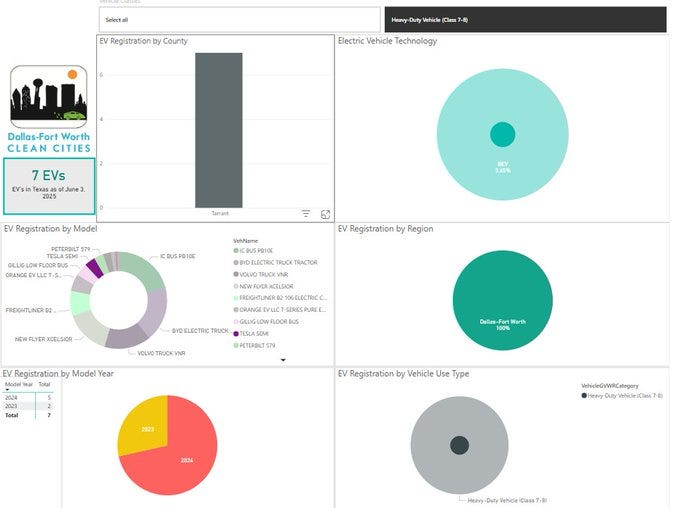
Task: Click the 2024 row in model year table
Action: pos(29,397)
